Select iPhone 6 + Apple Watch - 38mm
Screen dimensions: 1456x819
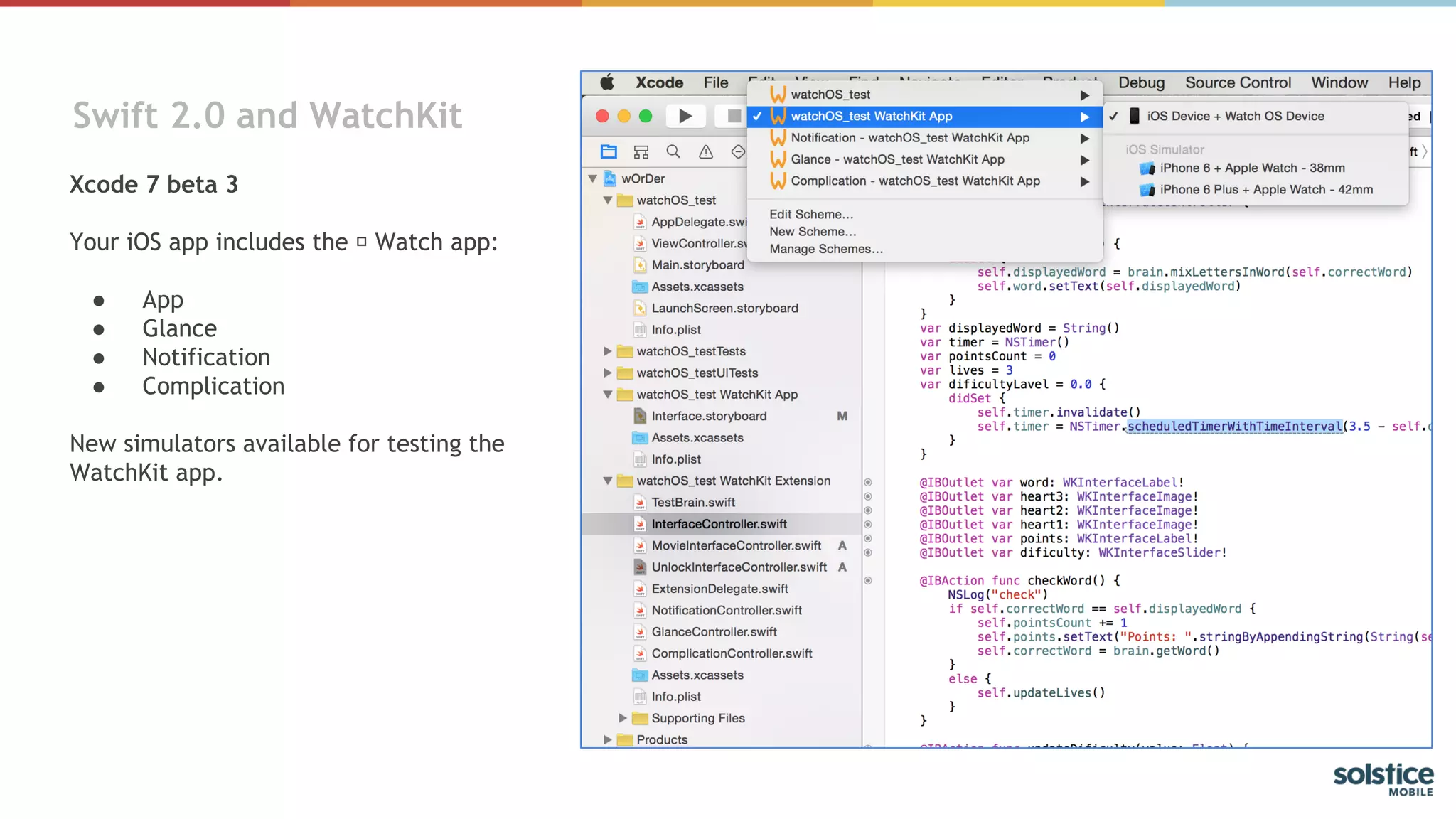(x=1256, y=168)
